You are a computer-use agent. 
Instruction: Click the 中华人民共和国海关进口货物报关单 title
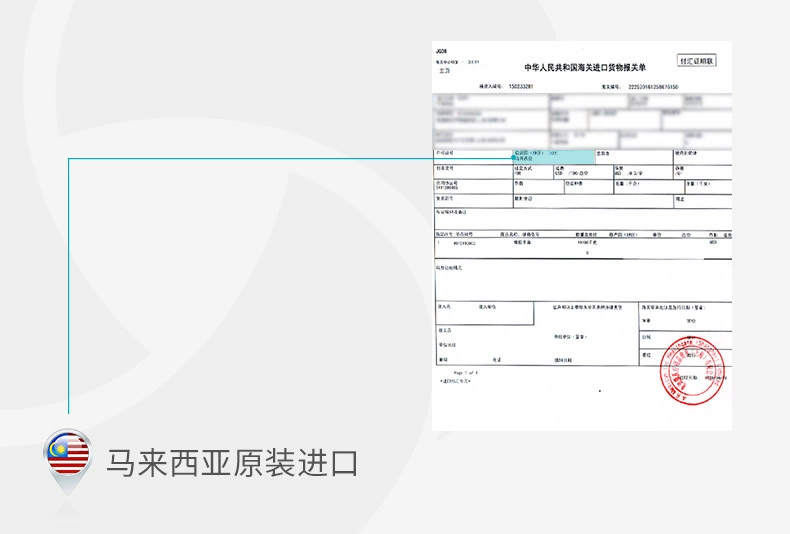[x=585, y=68]
